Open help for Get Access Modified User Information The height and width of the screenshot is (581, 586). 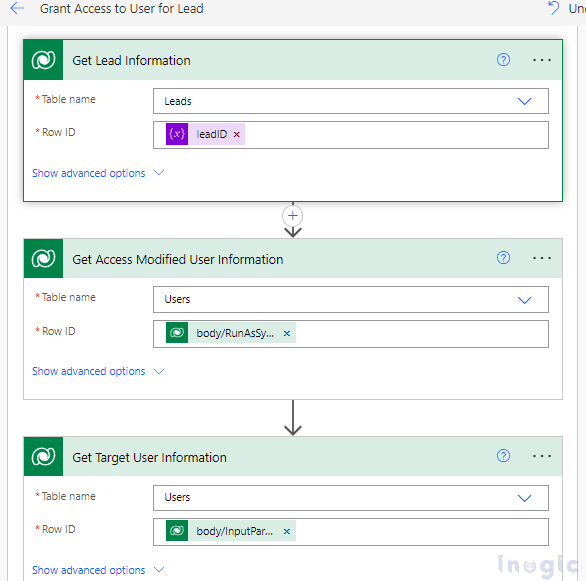(503, 258)
